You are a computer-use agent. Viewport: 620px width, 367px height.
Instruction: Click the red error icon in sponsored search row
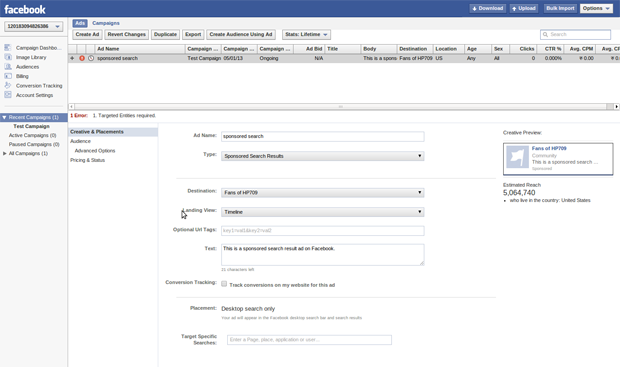82,58
